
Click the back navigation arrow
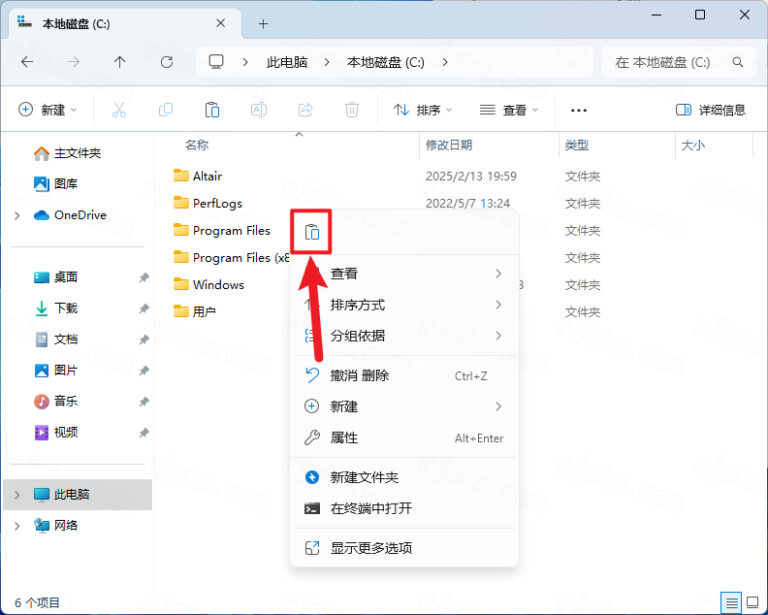click(27, 62)
